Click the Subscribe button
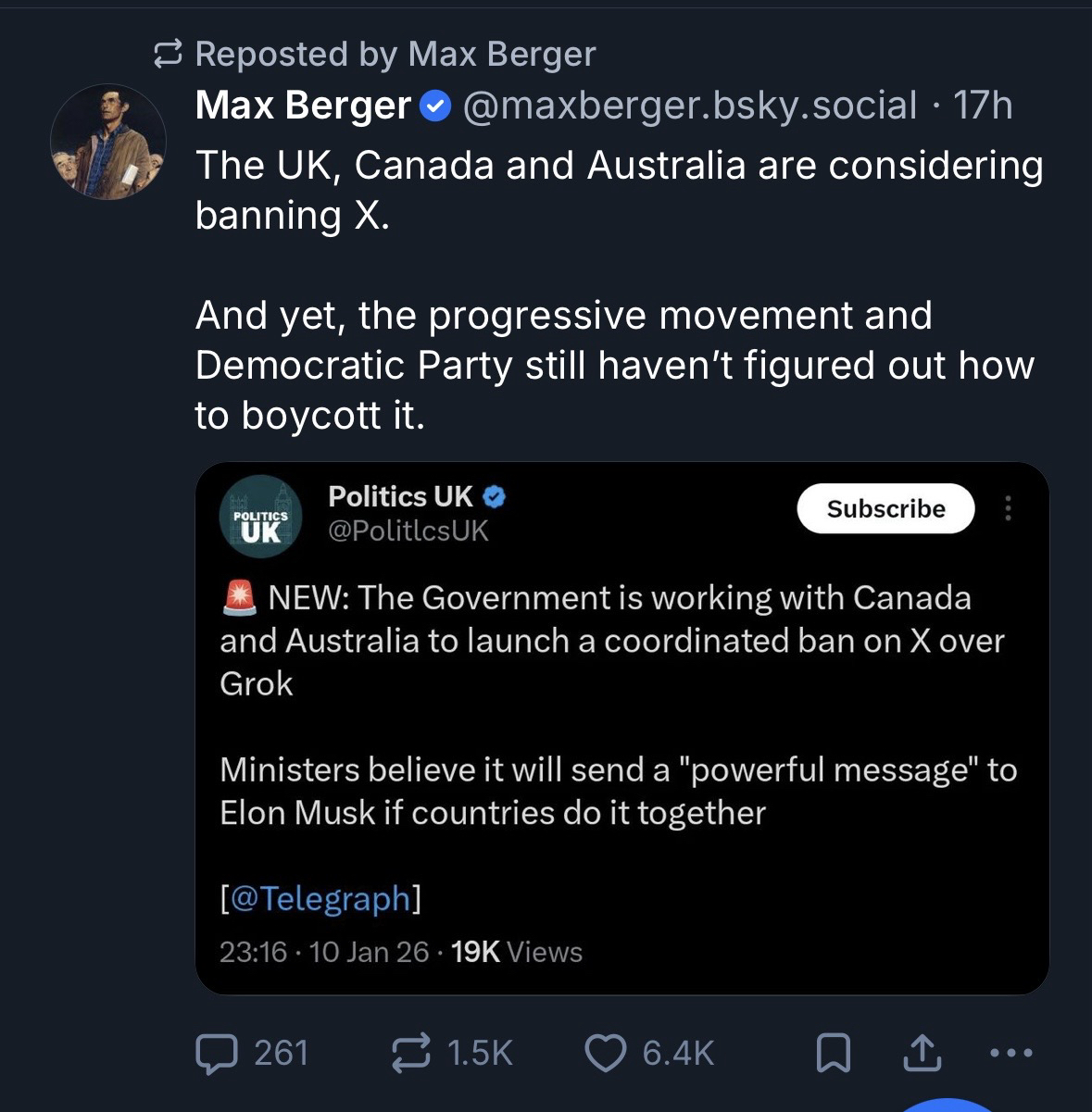This screenshot has width=1092, height=1112. (x=885, y=508)
